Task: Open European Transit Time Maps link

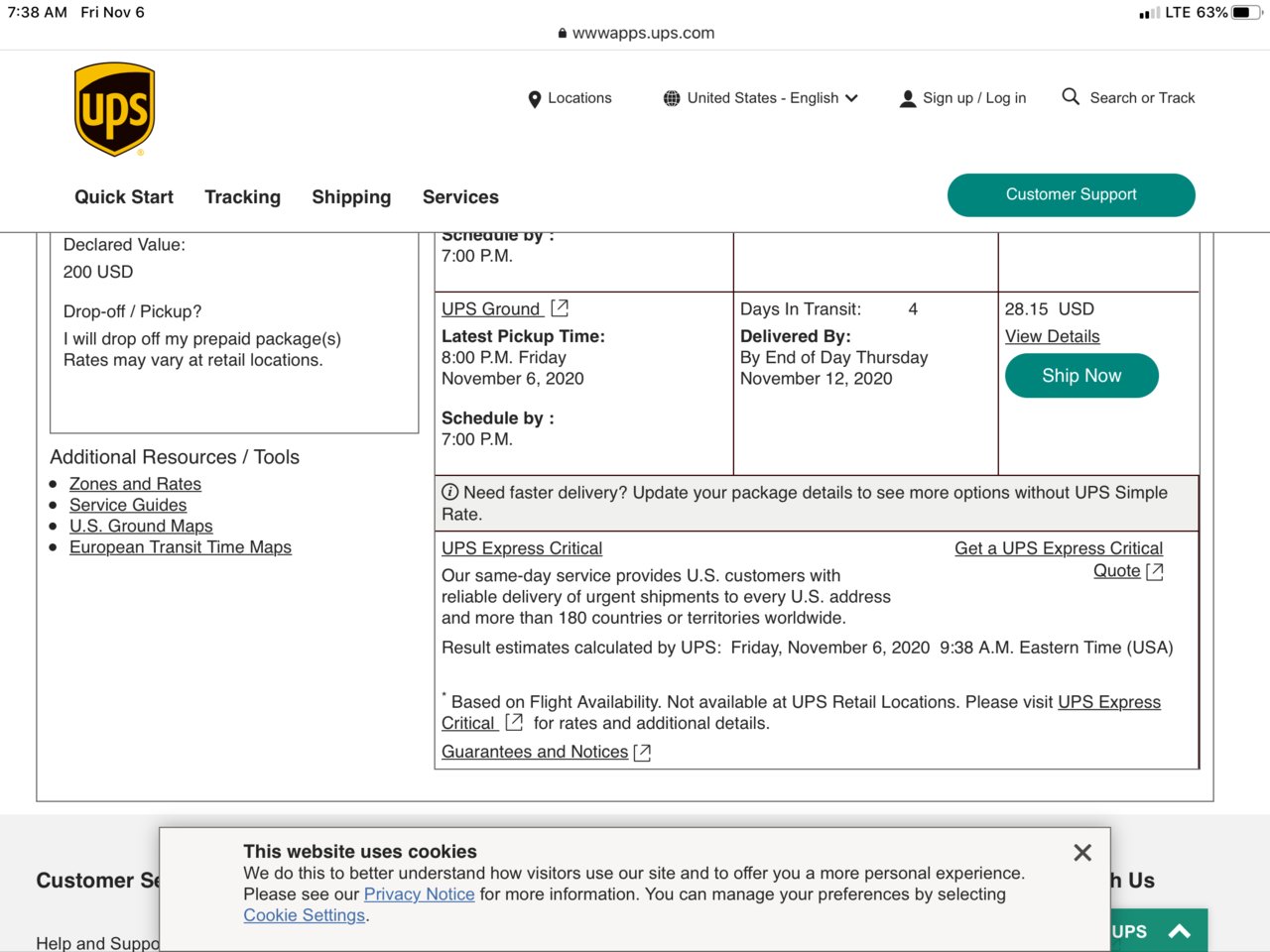Action: coord(181,547)
